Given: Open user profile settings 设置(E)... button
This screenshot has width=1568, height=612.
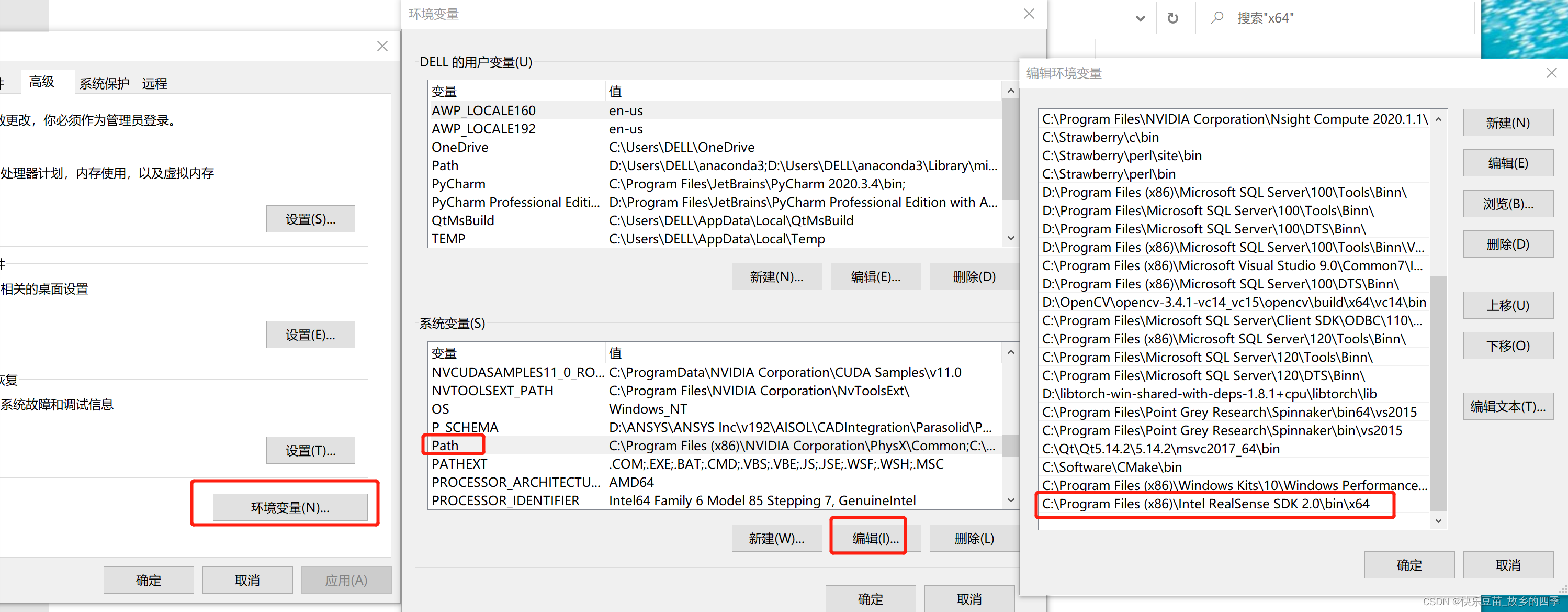Looking at the screenshot, I should (x=310, y=335).
